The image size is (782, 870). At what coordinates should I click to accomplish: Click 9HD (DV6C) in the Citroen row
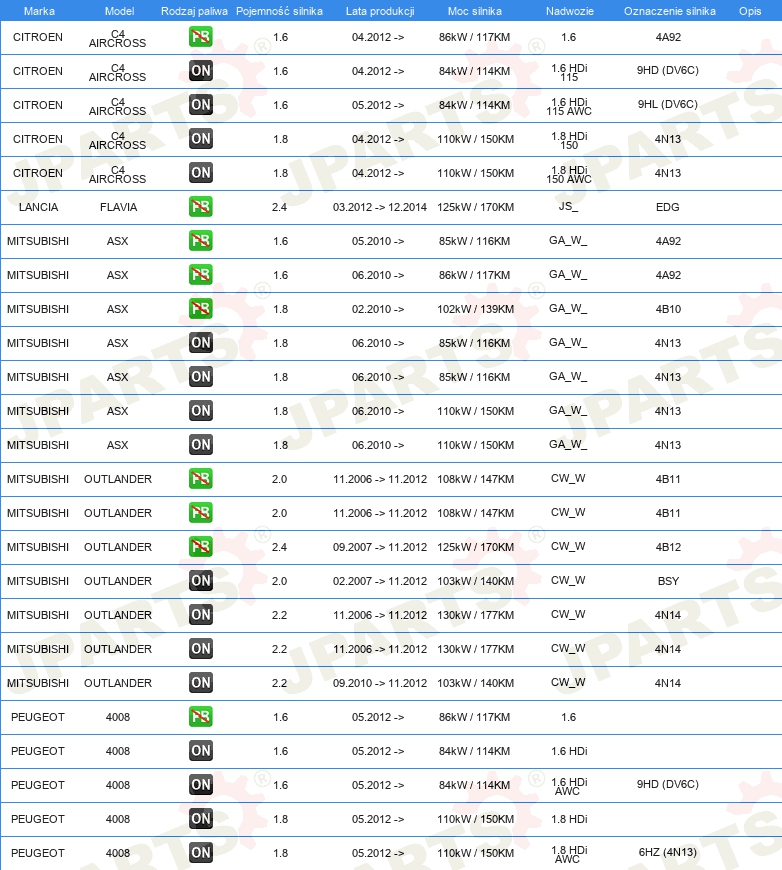tap(668, 70)
